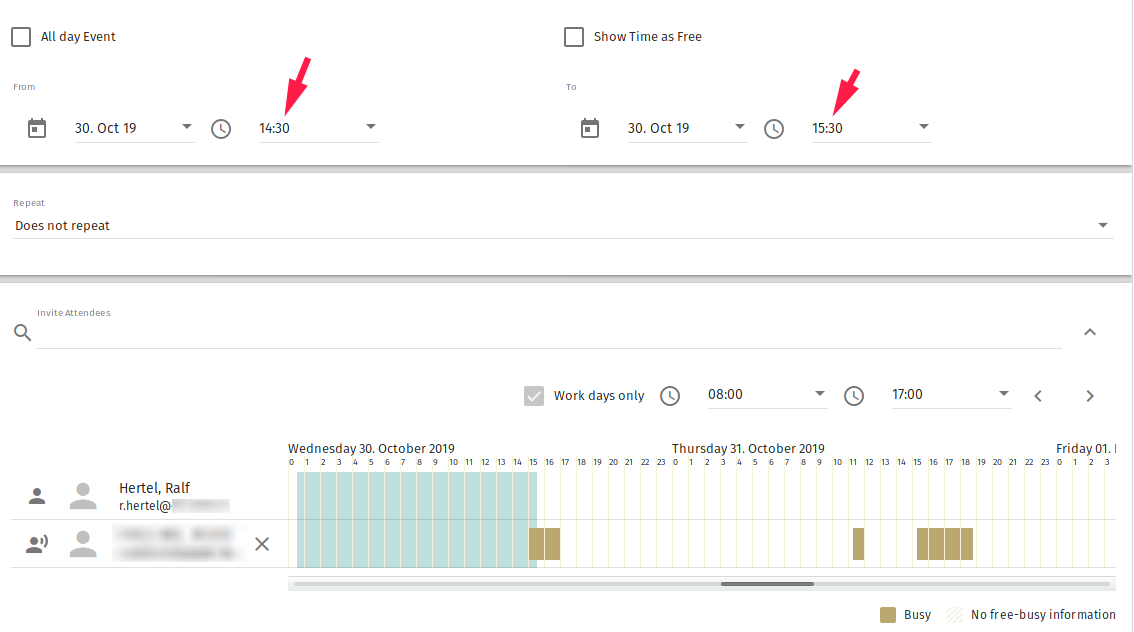
Task: Click the Busy legend color swatch
Action: (888, 615)
